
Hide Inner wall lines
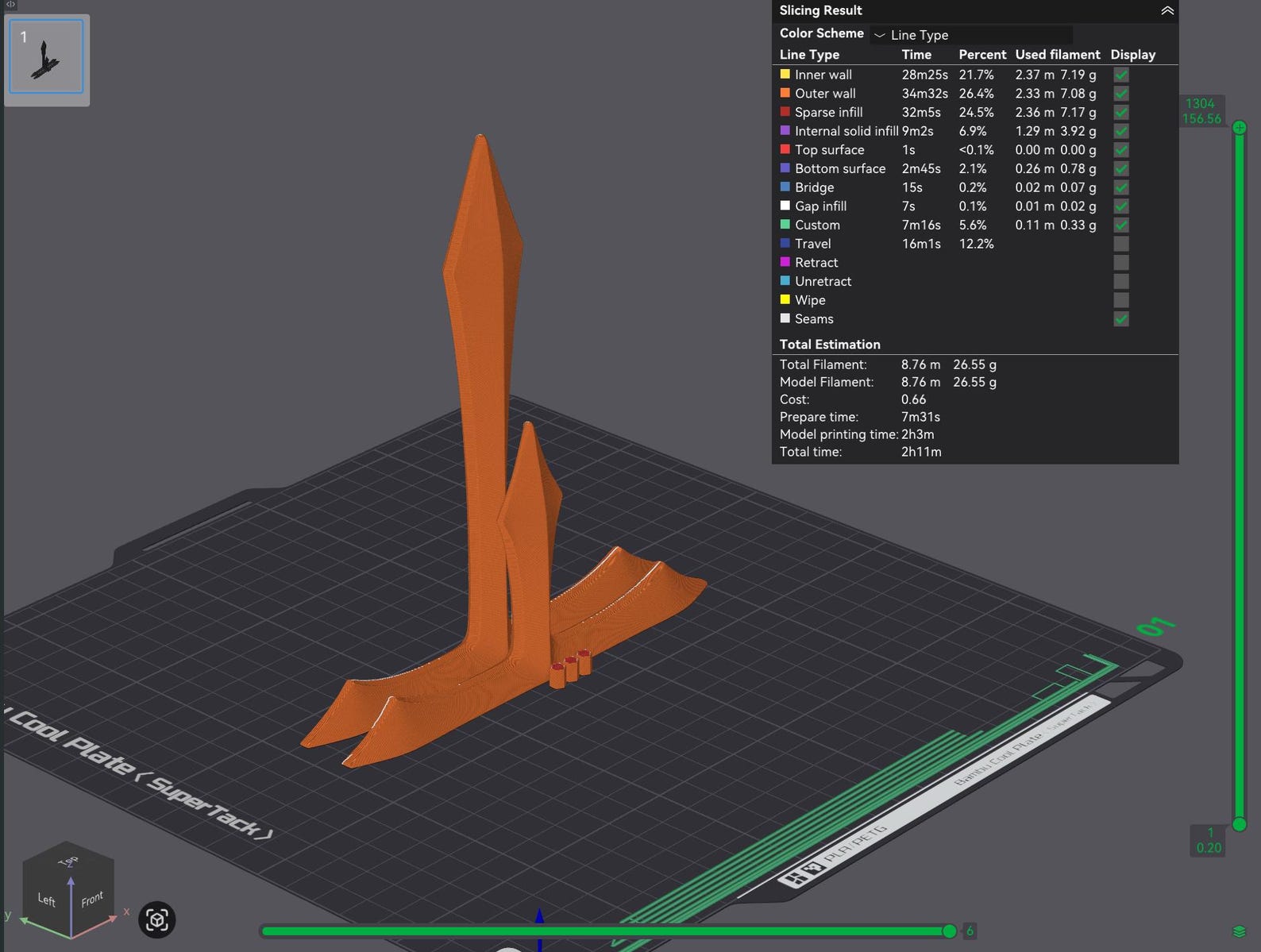(1120, 75)
